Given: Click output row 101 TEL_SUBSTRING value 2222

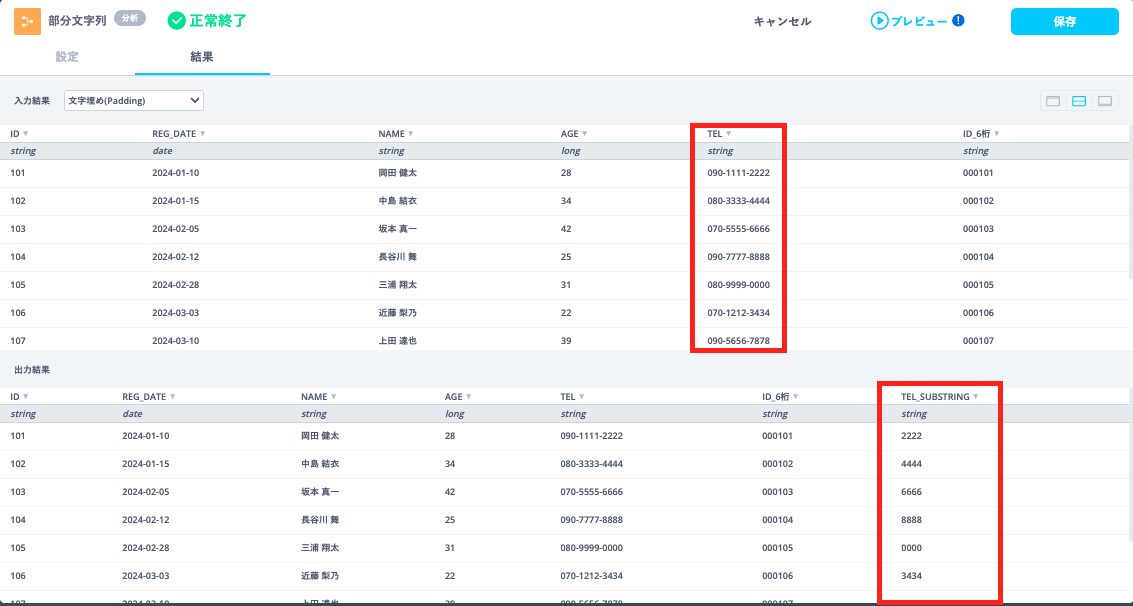Looking at the screenshot, I should pyautogui.click(x=911, y=436).
